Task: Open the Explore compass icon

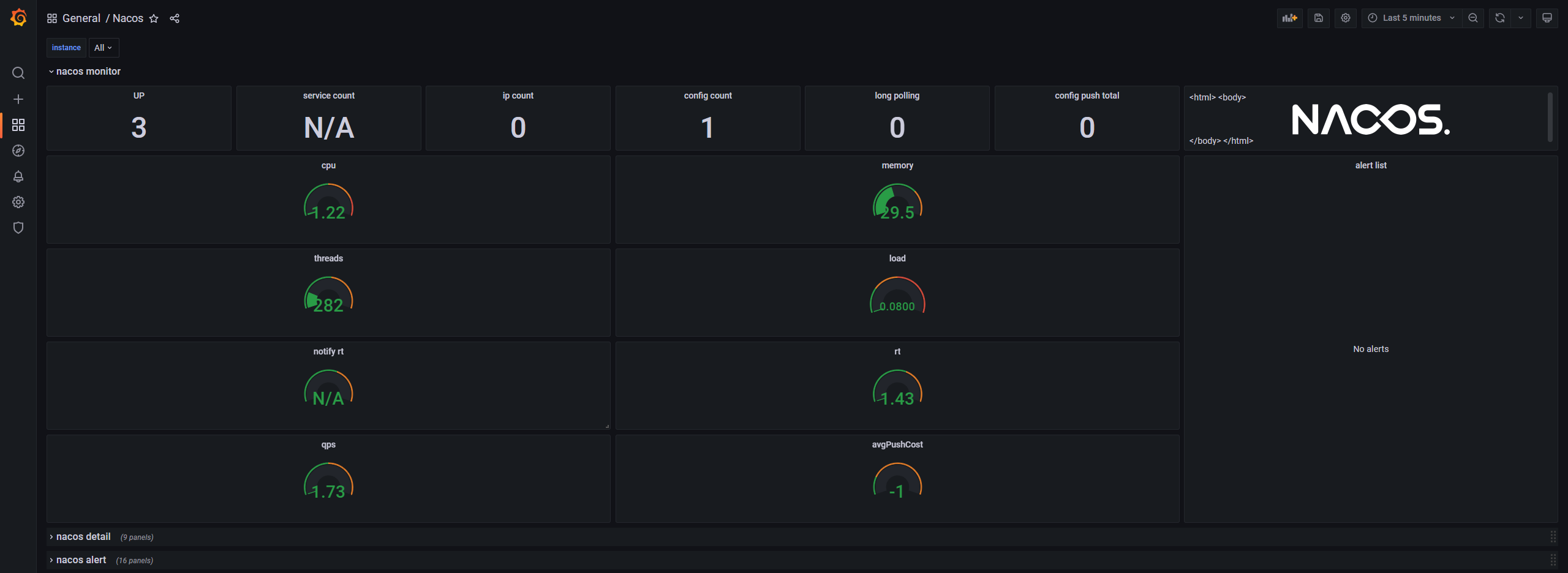Action: point(18,151)
